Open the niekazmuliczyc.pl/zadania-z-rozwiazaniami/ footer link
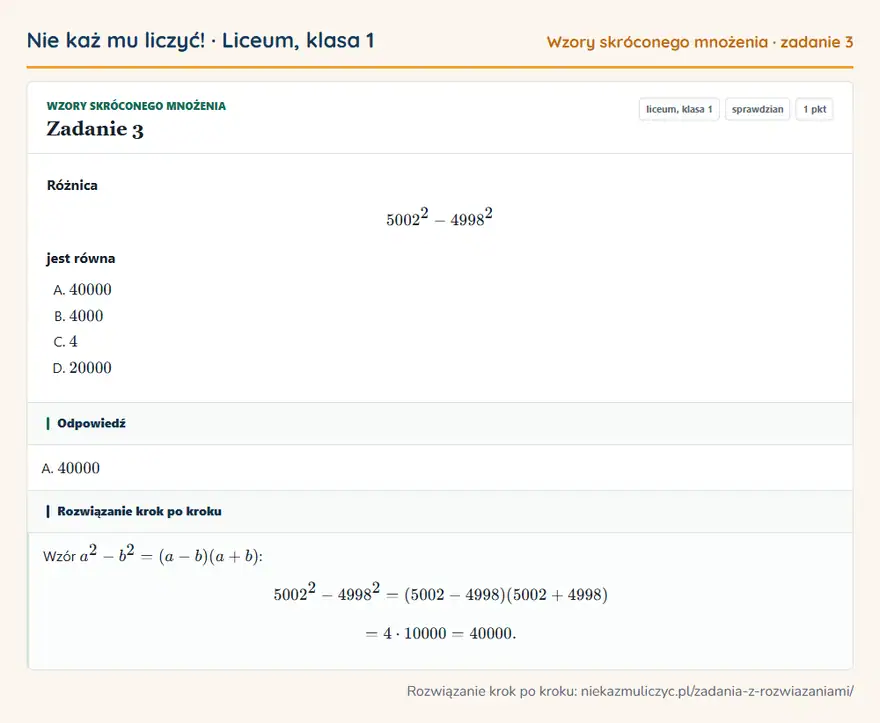This screenshot has height=723, width=880. coord(717,691)
